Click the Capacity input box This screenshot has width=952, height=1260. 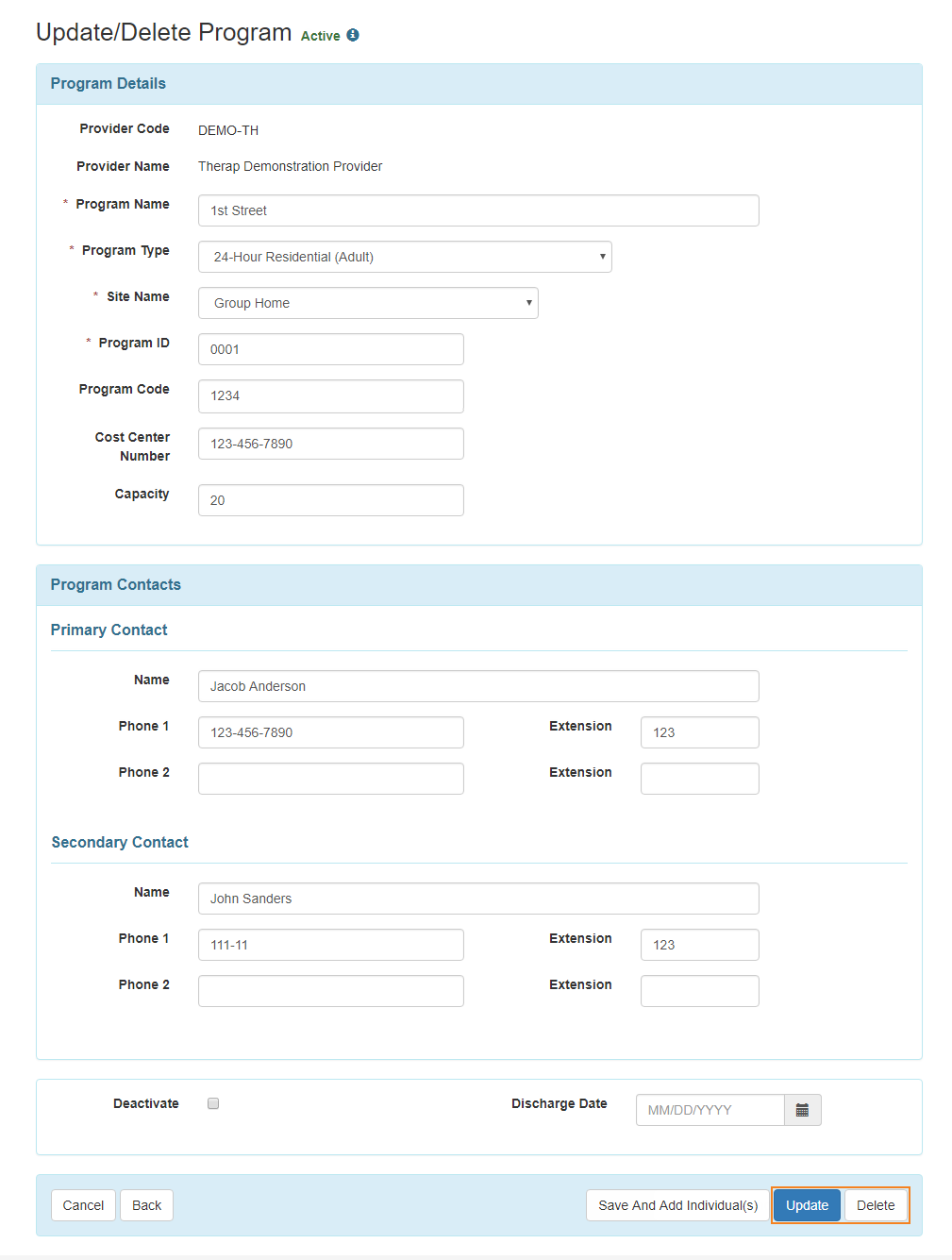(330, 500)
